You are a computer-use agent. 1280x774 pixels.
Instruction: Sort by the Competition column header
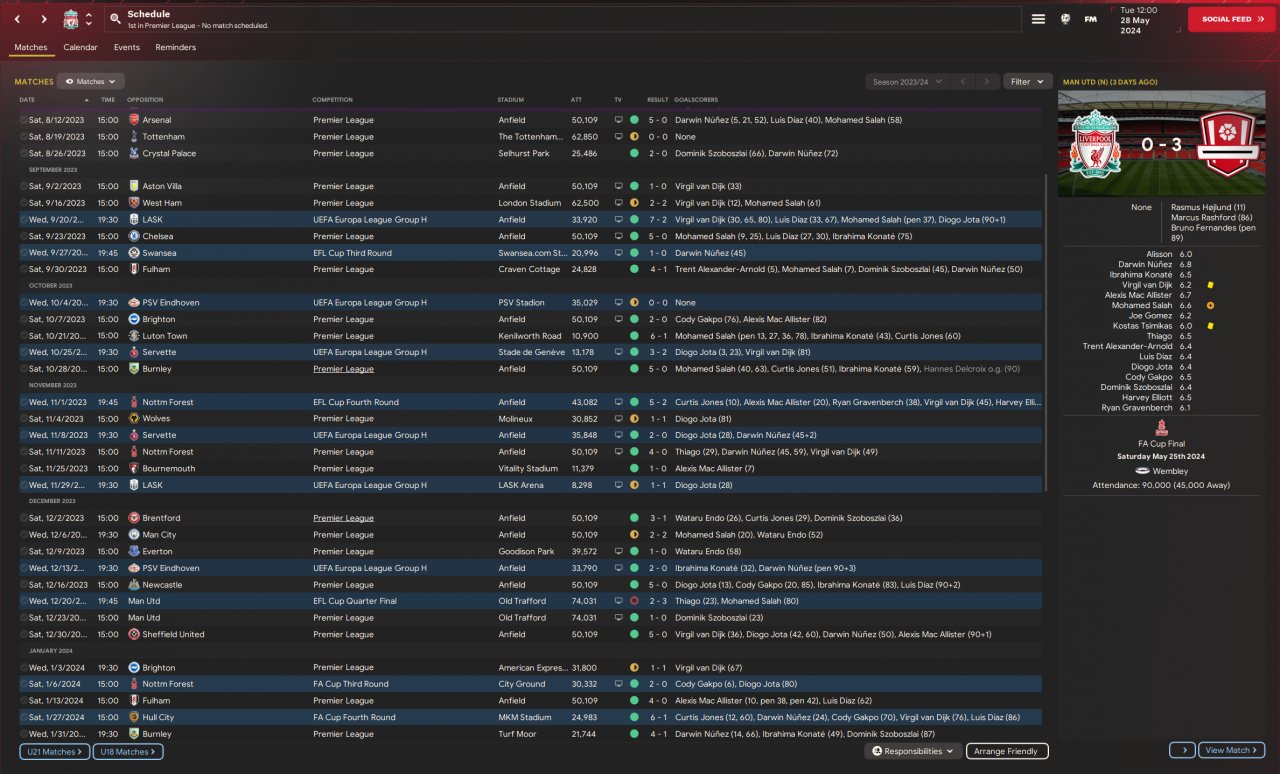[x=332, y=100]
